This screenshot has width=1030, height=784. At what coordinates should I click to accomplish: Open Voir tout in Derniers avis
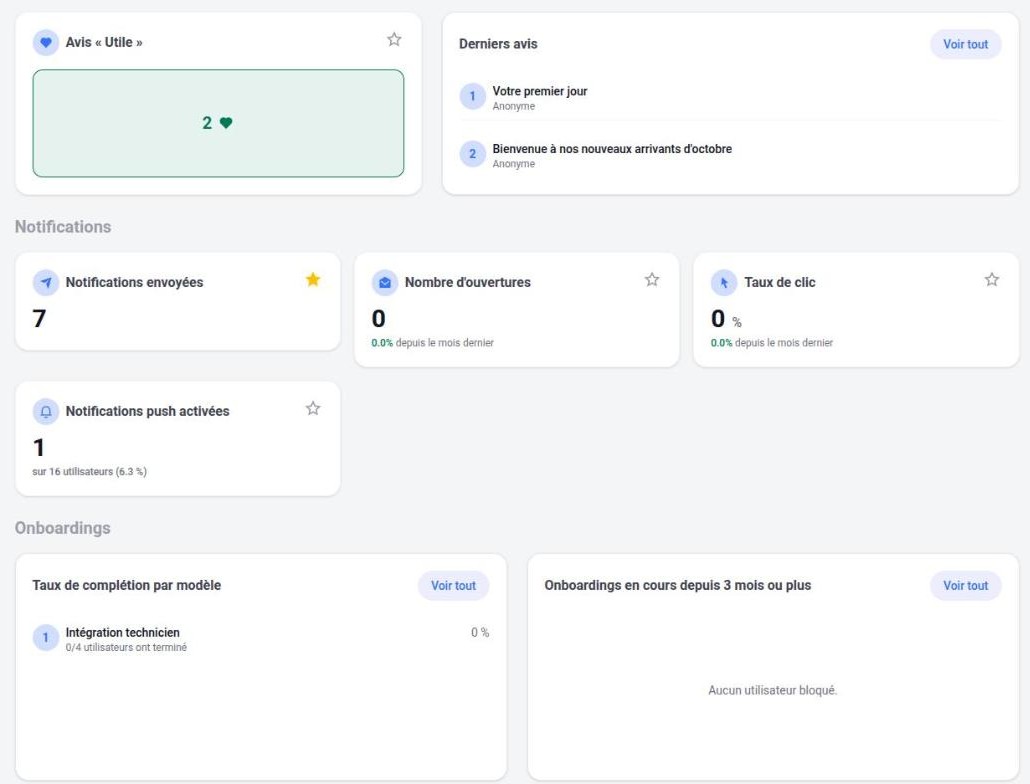(x=965, y=44)
